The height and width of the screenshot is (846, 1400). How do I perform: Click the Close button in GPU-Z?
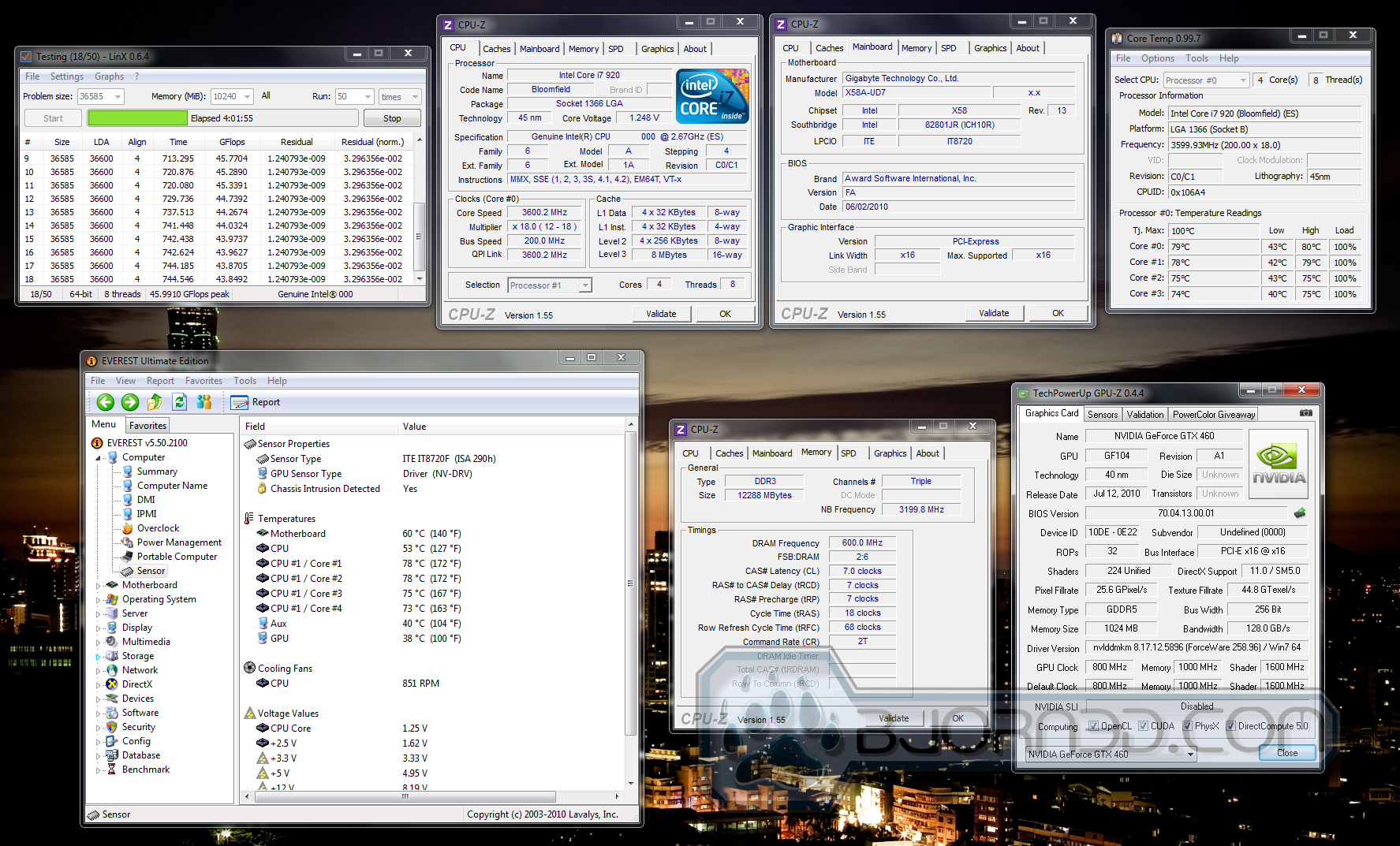coord(1287,753)
